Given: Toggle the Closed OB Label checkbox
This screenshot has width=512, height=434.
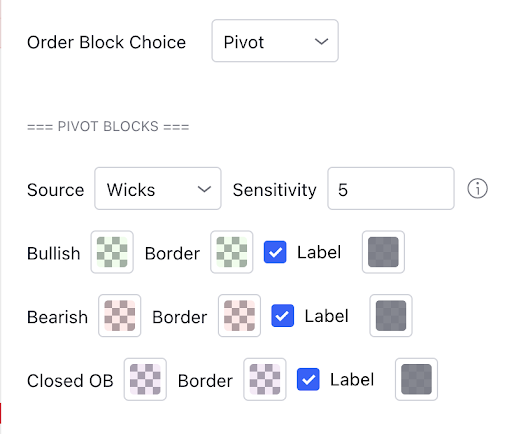Looking at the screenshot, I should pos(308,379).
